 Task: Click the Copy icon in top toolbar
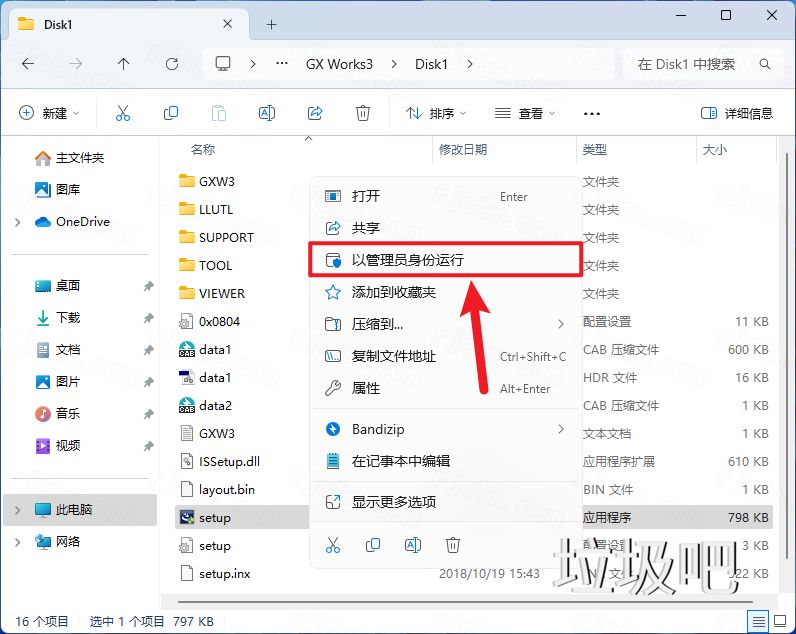pos(171,113)
